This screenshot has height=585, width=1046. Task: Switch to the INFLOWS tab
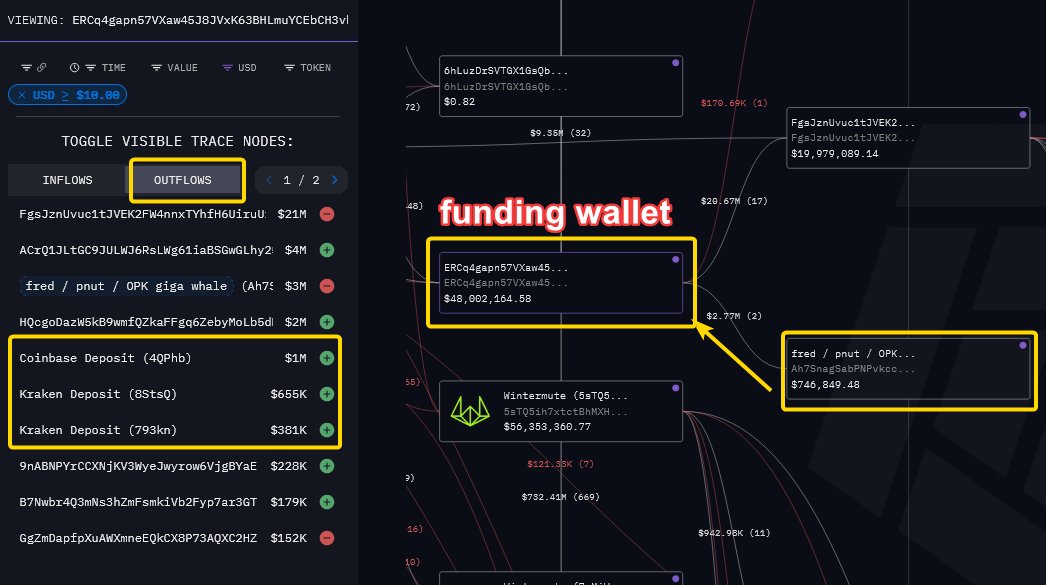(67, 180)
